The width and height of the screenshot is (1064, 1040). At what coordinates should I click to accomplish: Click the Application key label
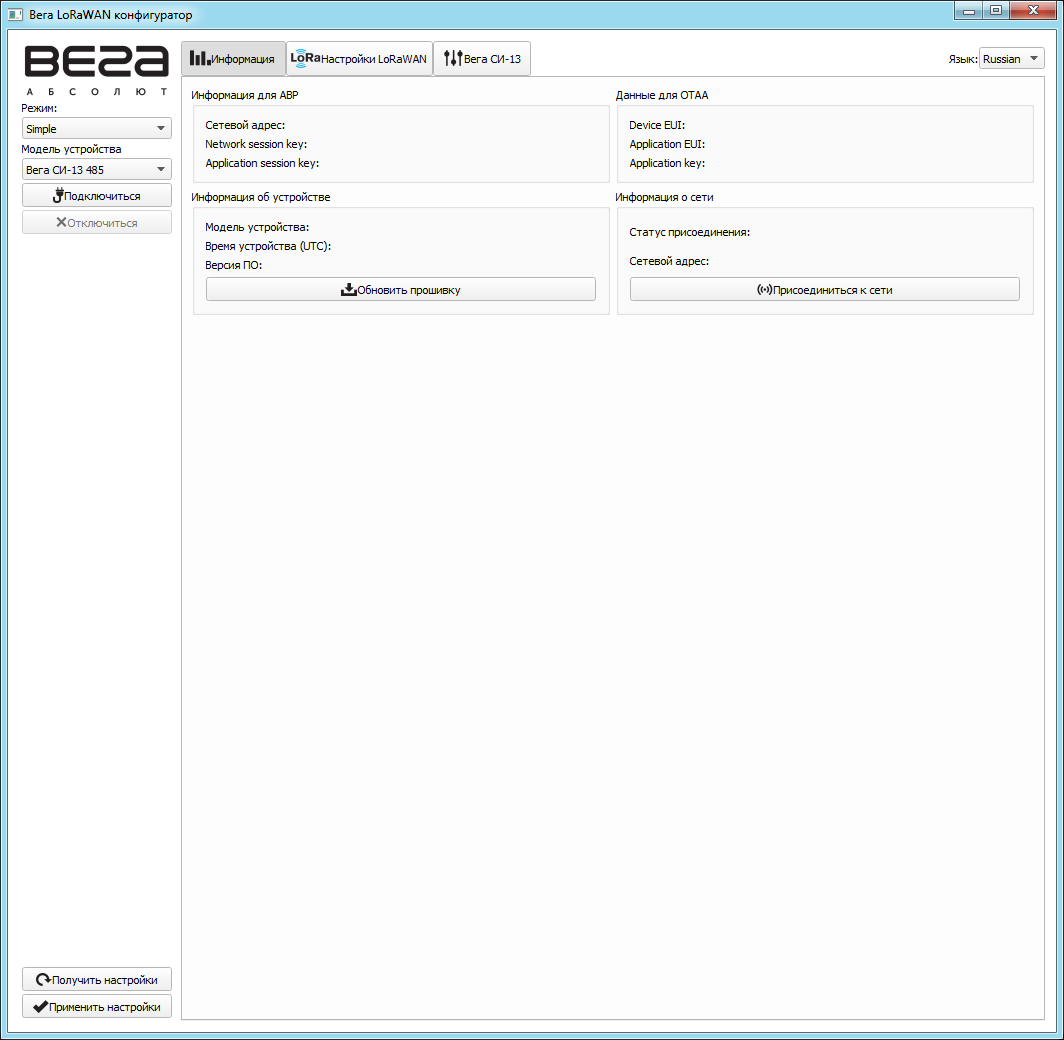click(667, 163)
